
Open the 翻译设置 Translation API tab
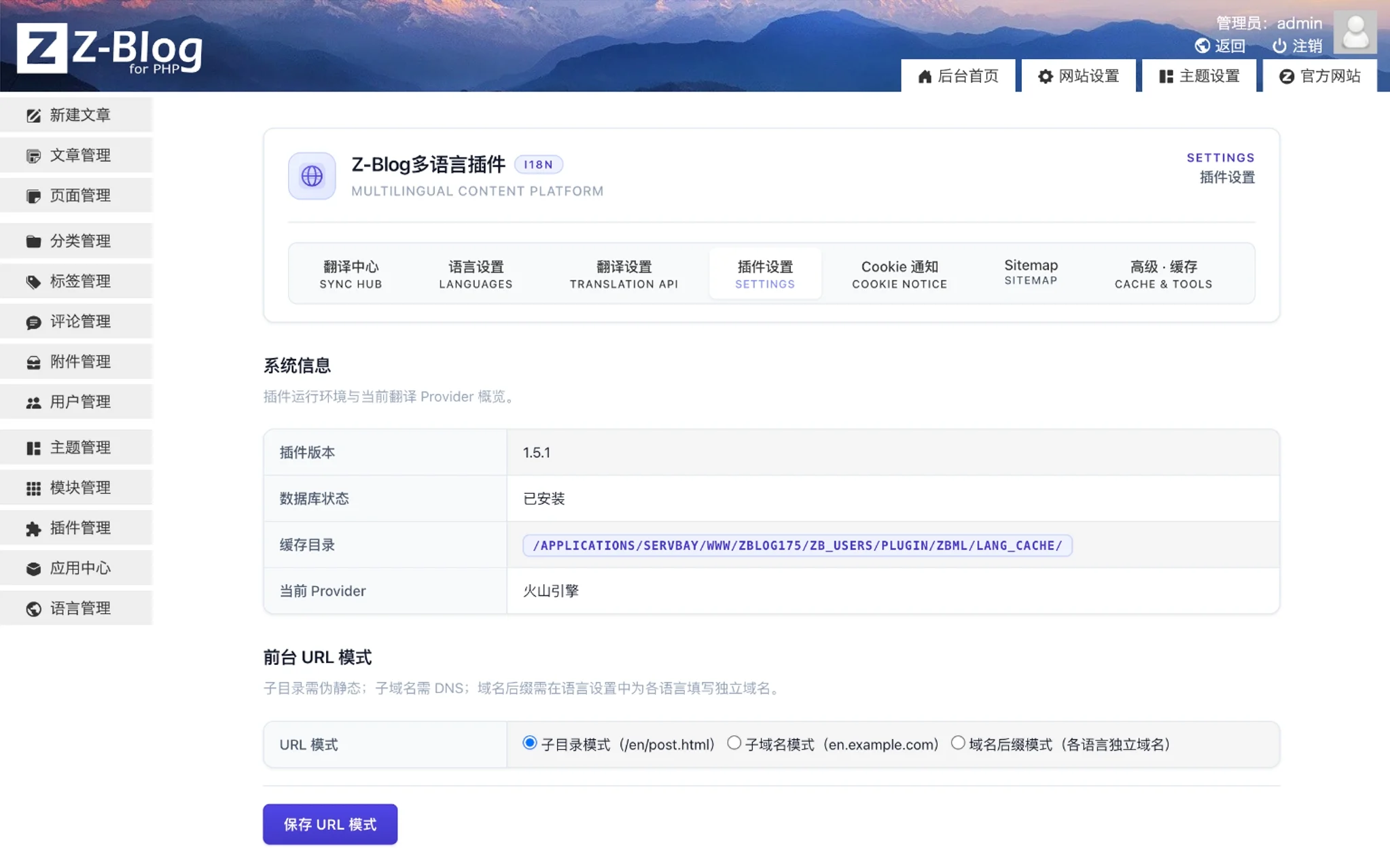(624, 274)
